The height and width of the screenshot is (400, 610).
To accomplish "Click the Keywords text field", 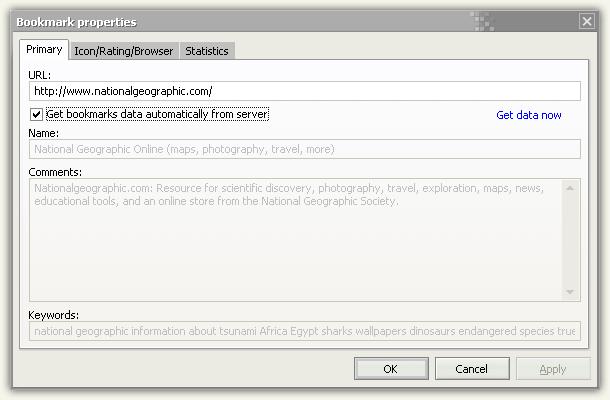I will click(305, 331).
